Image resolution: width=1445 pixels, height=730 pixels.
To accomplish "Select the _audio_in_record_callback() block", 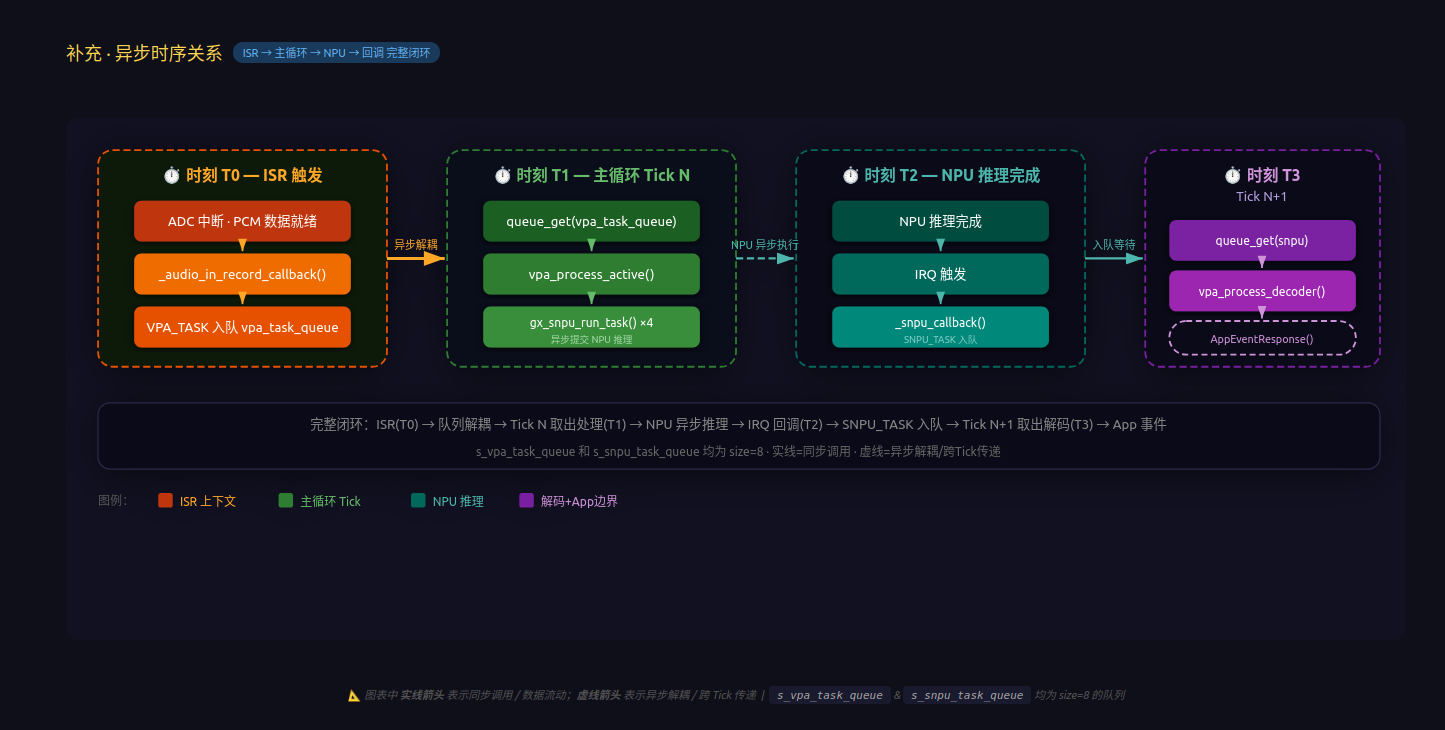I will tap(242, 274).
